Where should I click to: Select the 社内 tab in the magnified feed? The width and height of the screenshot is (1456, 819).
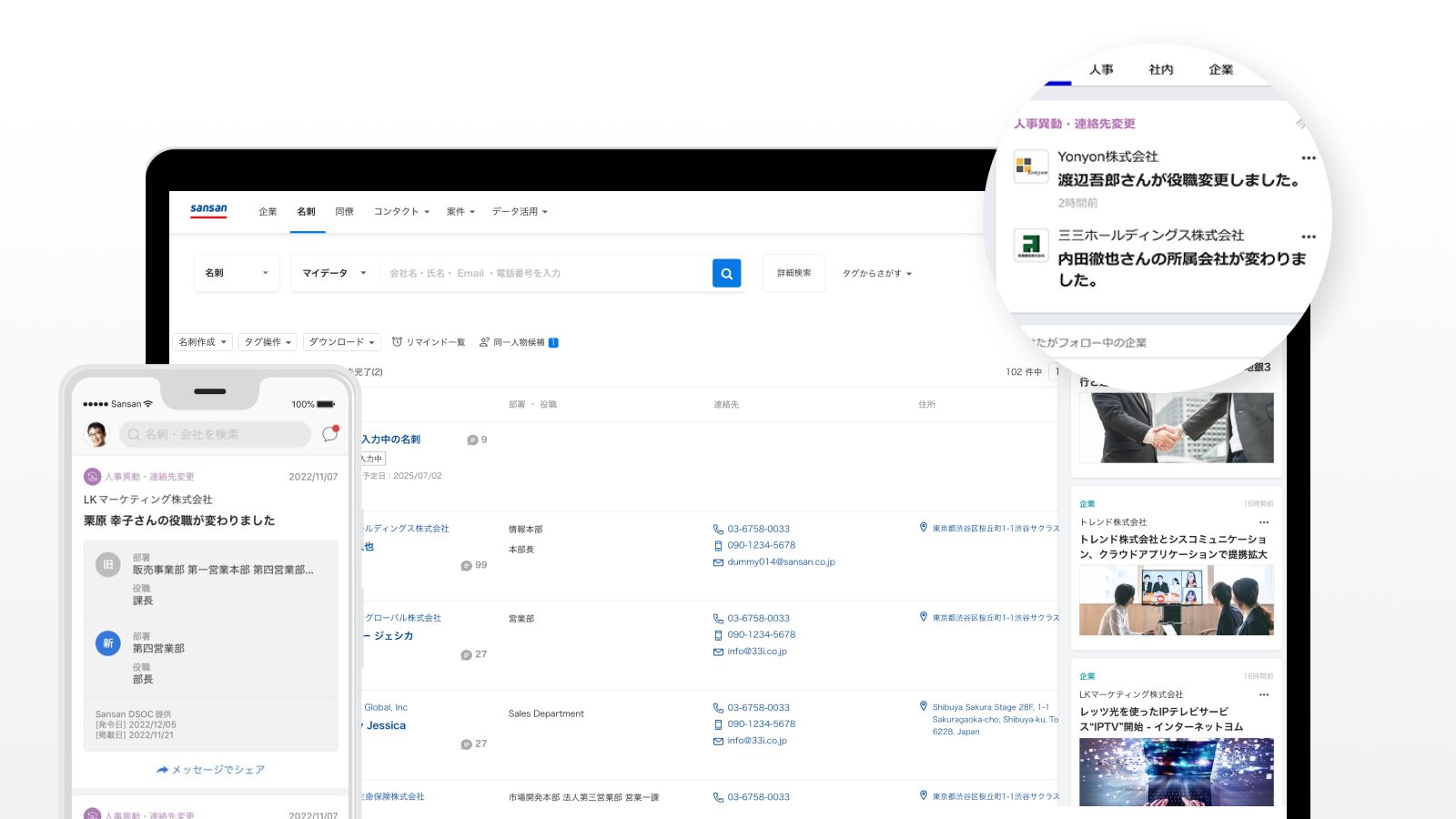click(x=1161, y=69)
